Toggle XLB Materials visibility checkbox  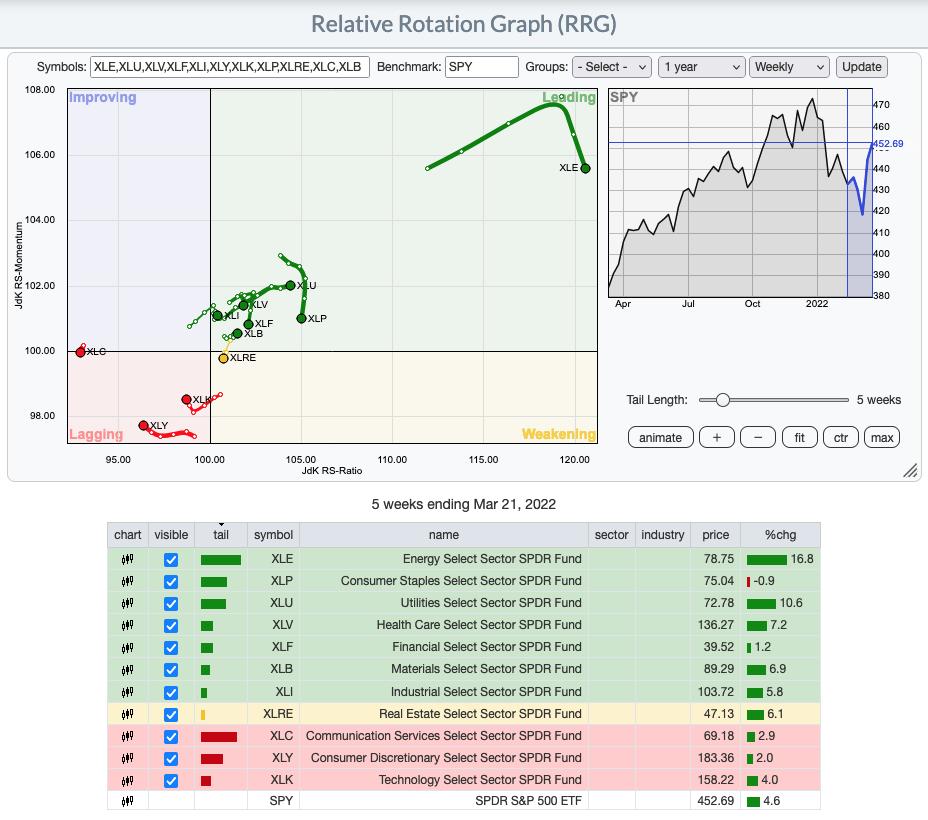[x=171, y=670]
